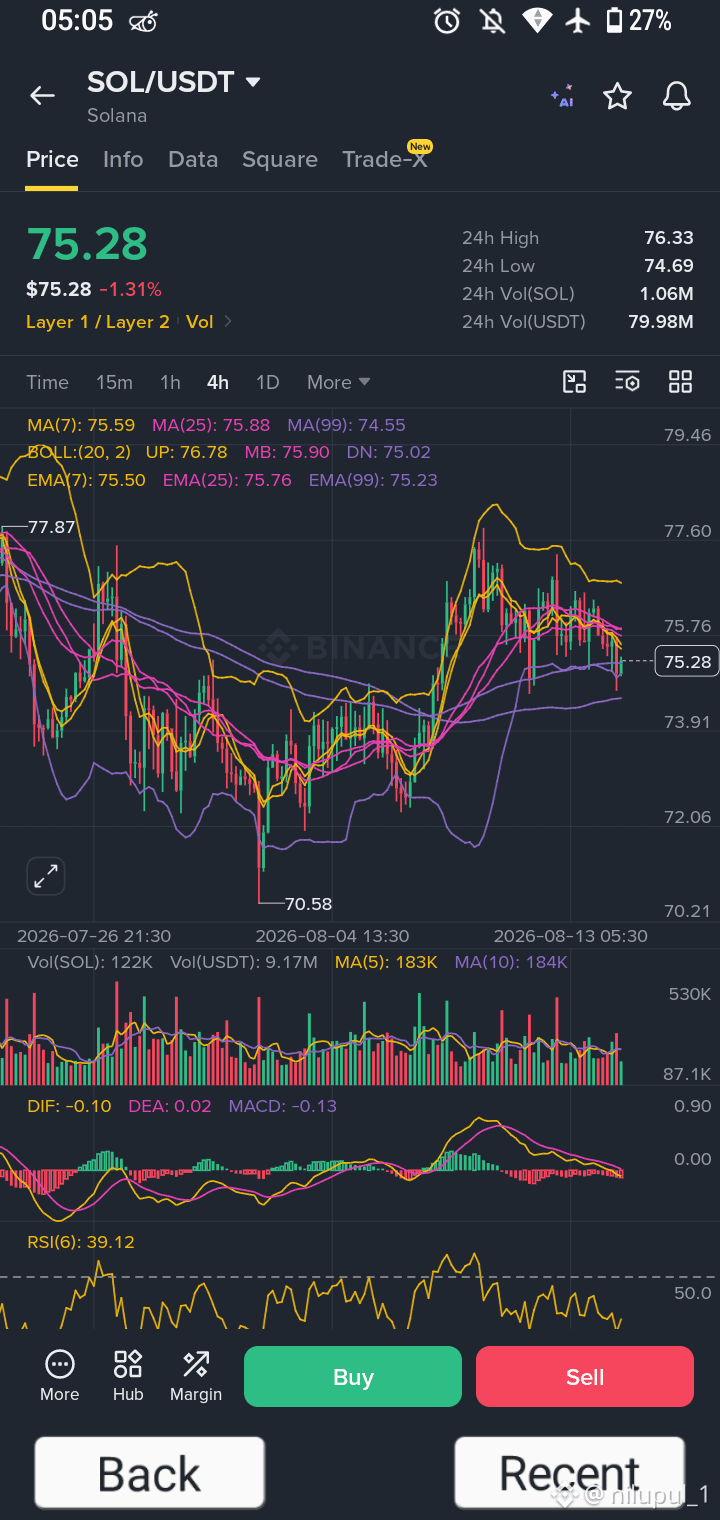Select the 1h timeframe
The width and height of the screenshot is (720, 1520).
coord(170,382)
